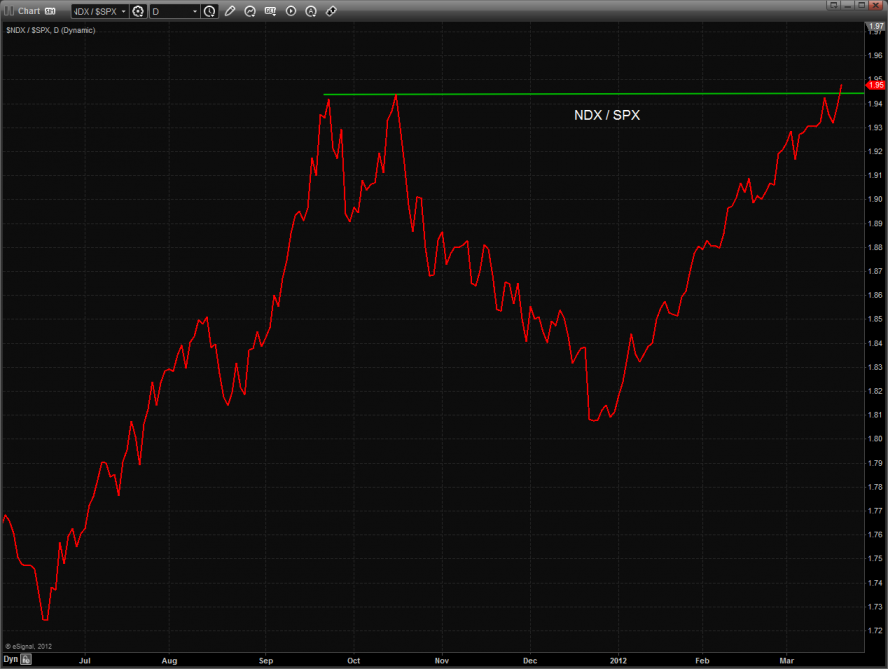Click the red 1.95 price marker on axis
This screenshot has height=669, width=888.
click(x=877, y=85)
